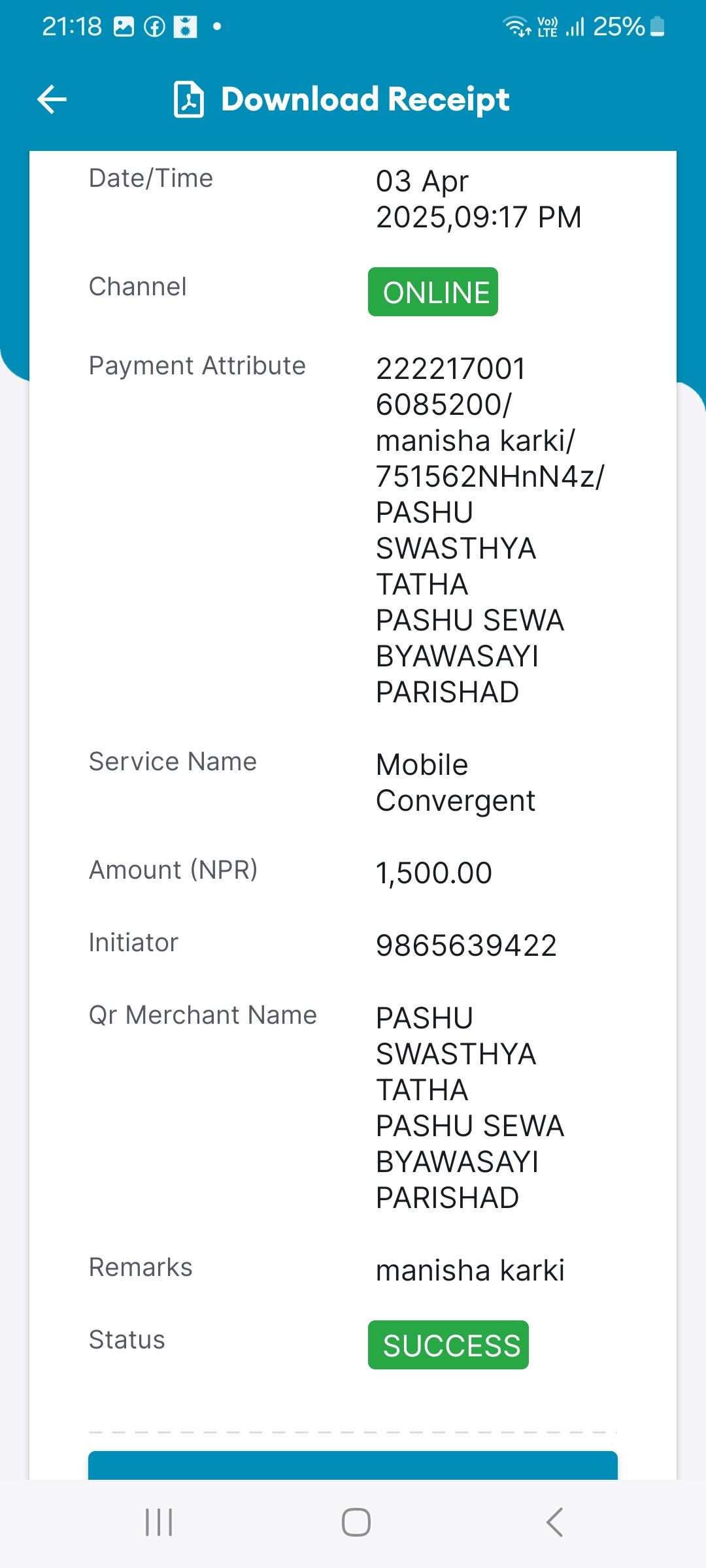Tap the back arrow in header
Viewport: 706px width, 1568px height.
tap(52, 99)
